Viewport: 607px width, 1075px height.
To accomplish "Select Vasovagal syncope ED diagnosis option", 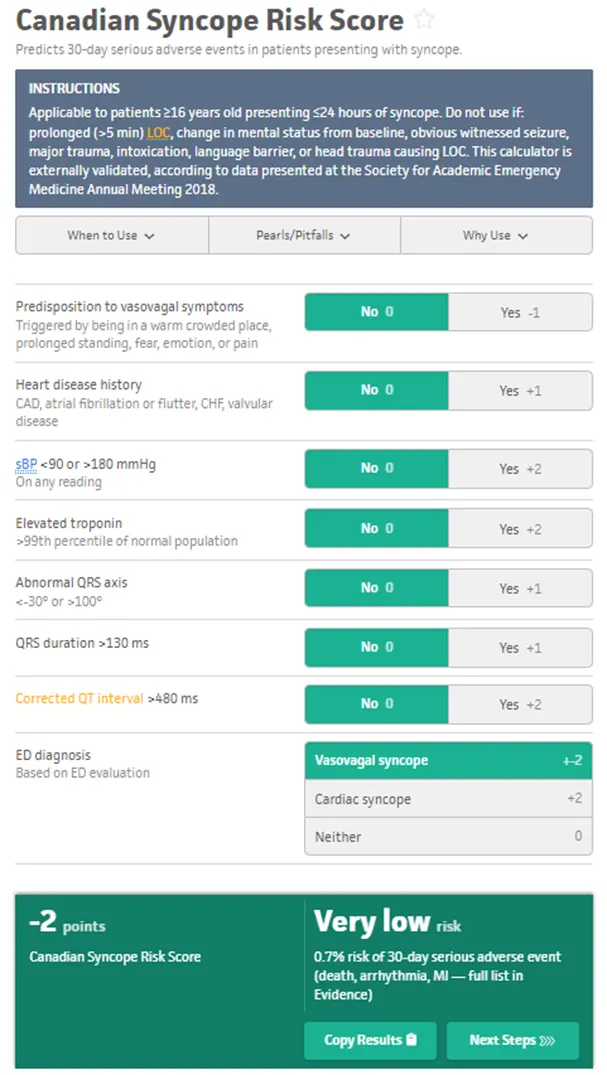I will tap(448, 761).
